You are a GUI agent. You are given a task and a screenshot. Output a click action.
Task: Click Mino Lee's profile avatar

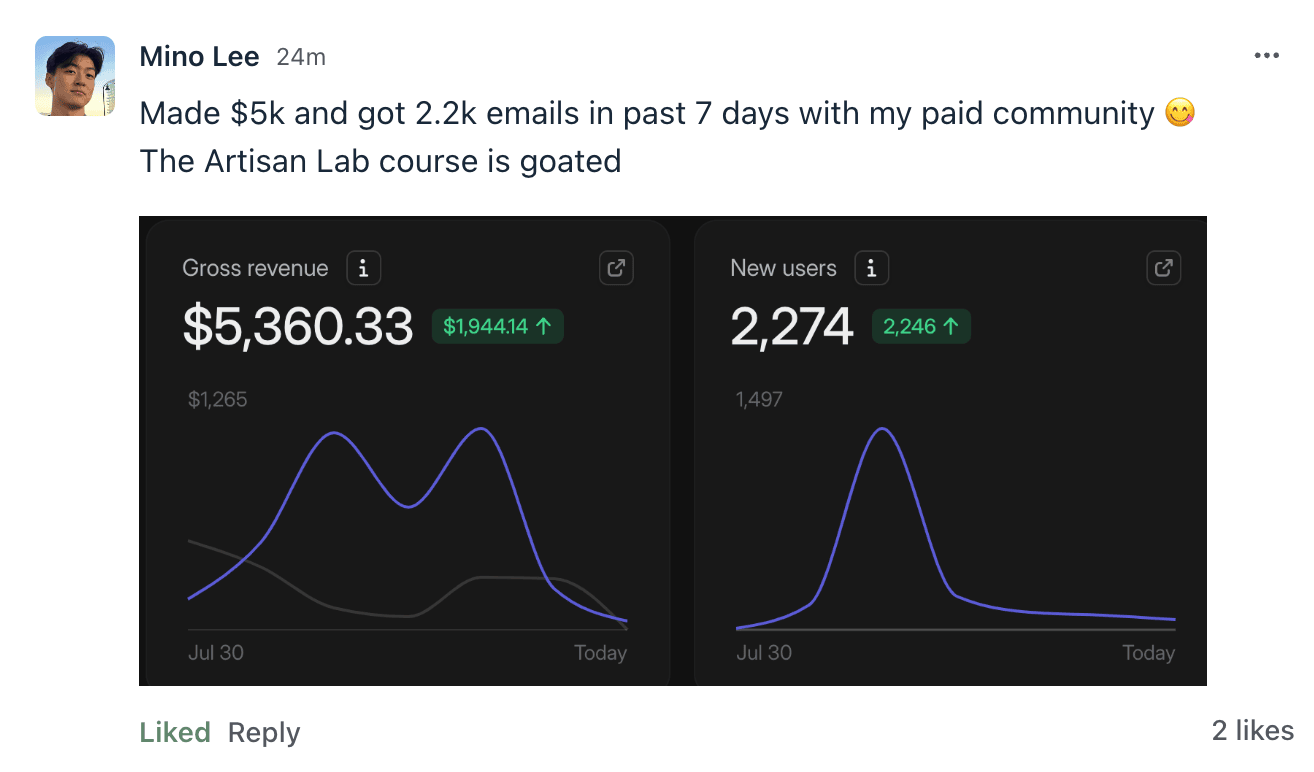coord(75,76)
